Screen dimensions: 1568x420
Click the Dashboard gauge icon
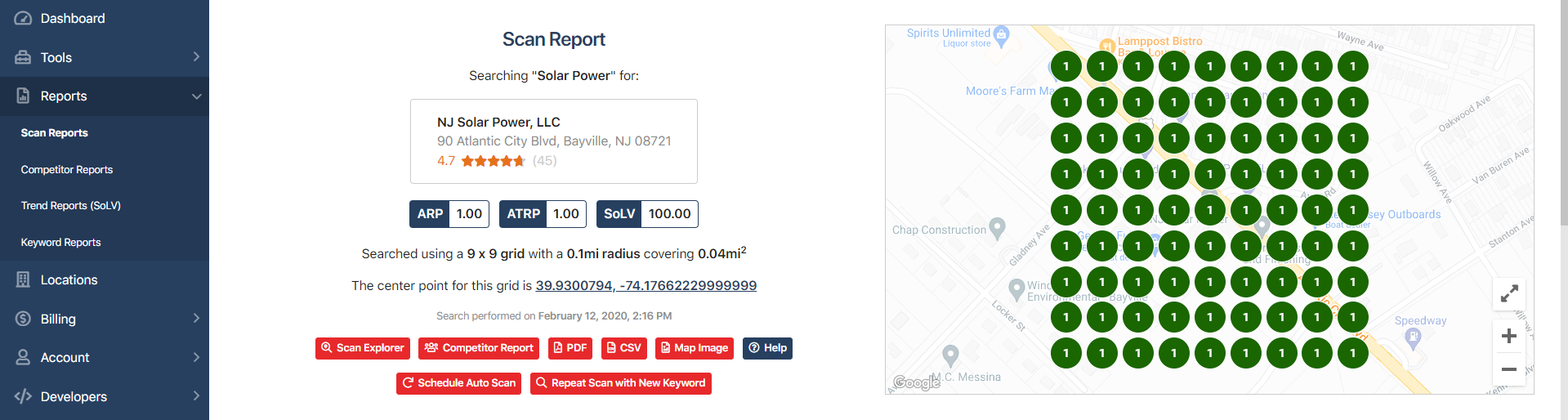pyautogui.click(x=23, y=18)
